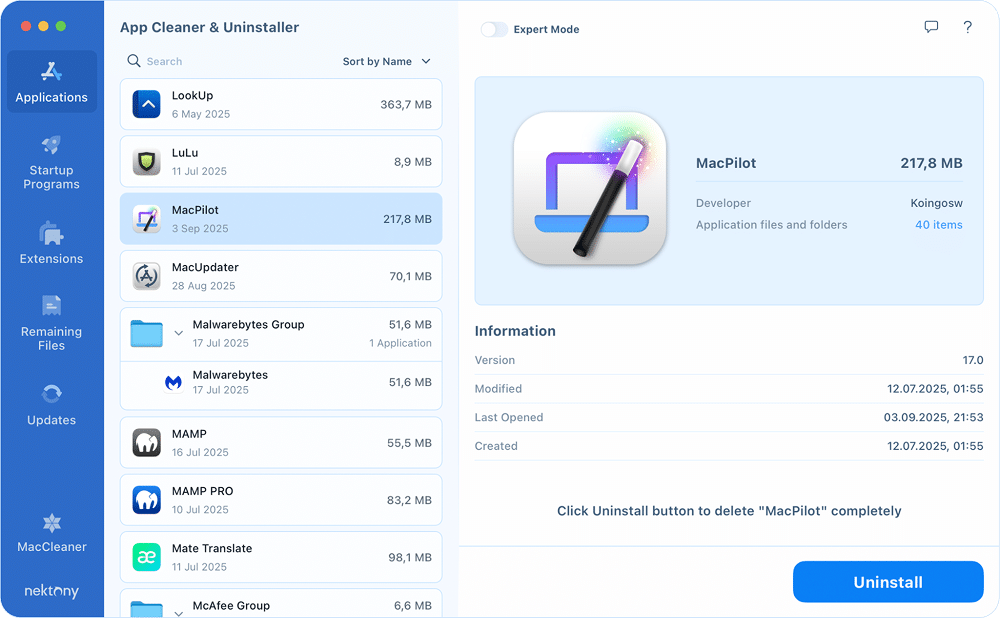Click the Uninstall button for MacPilot
Viewport: 1000px width, 618px height.
tap(887, 581)
